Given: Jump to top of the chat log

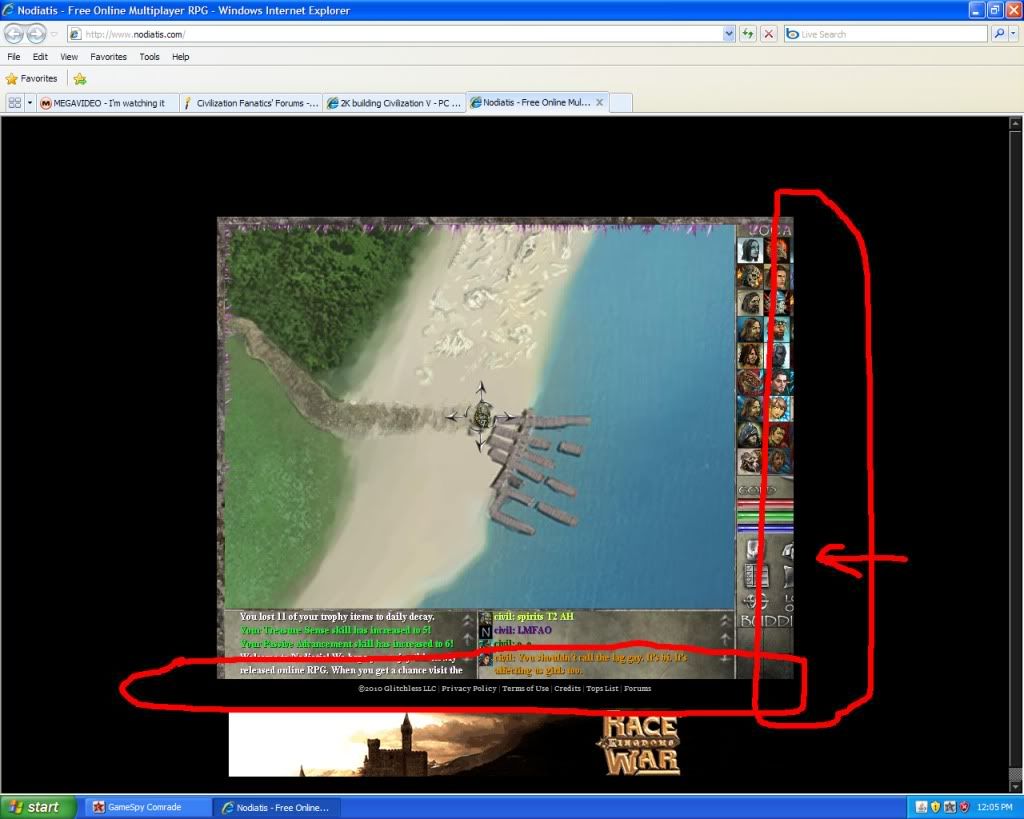Looking at the screenshot, I should tap(725, 619).
